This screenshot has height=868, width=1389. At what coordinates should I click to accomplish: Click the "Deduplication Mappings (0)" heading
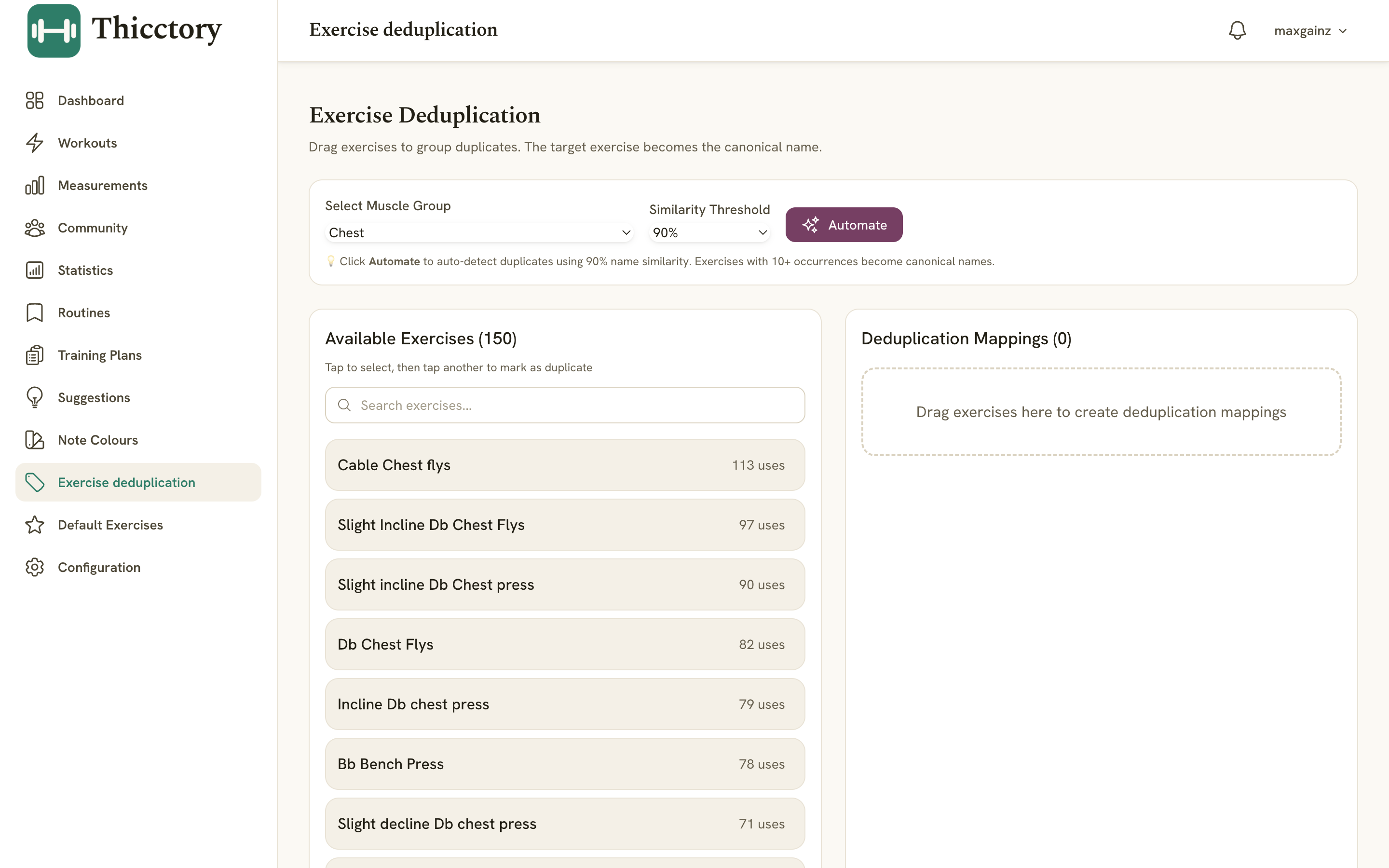tap(966, 339)
